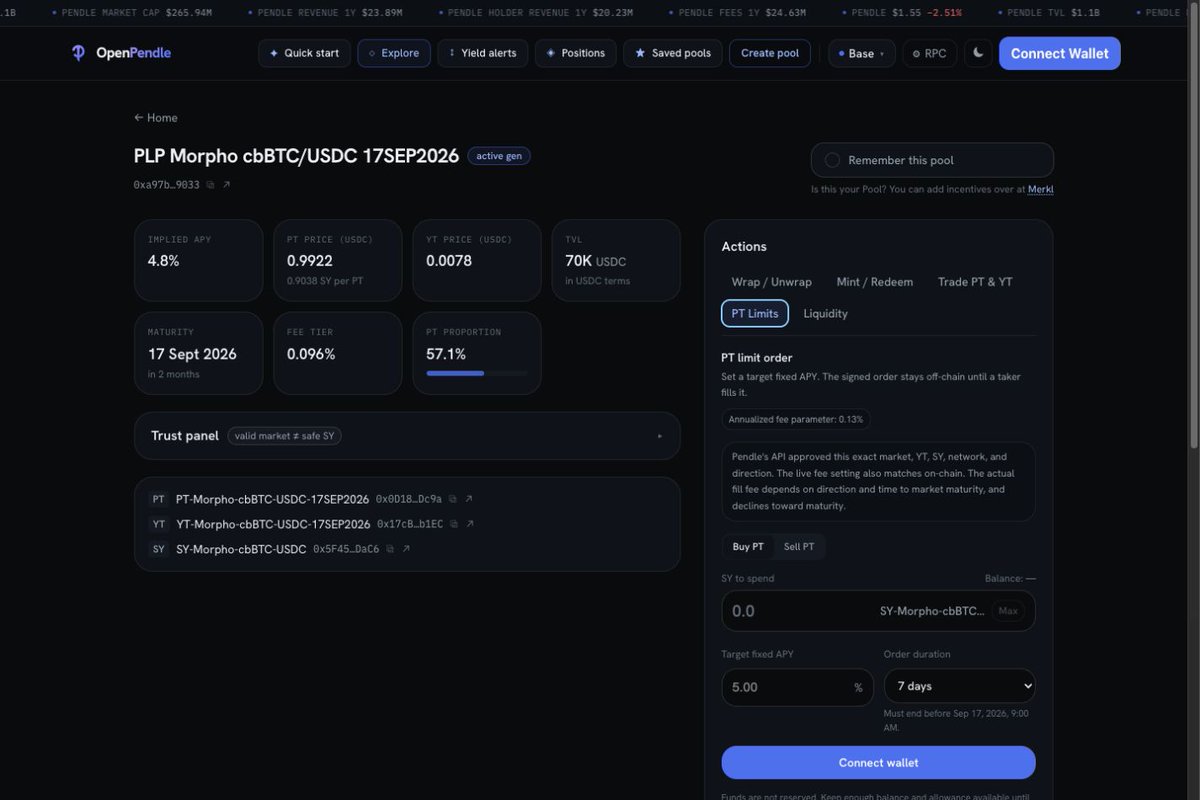
Task: Switch to Wrap / Unwrap tab
Action: 771,282
